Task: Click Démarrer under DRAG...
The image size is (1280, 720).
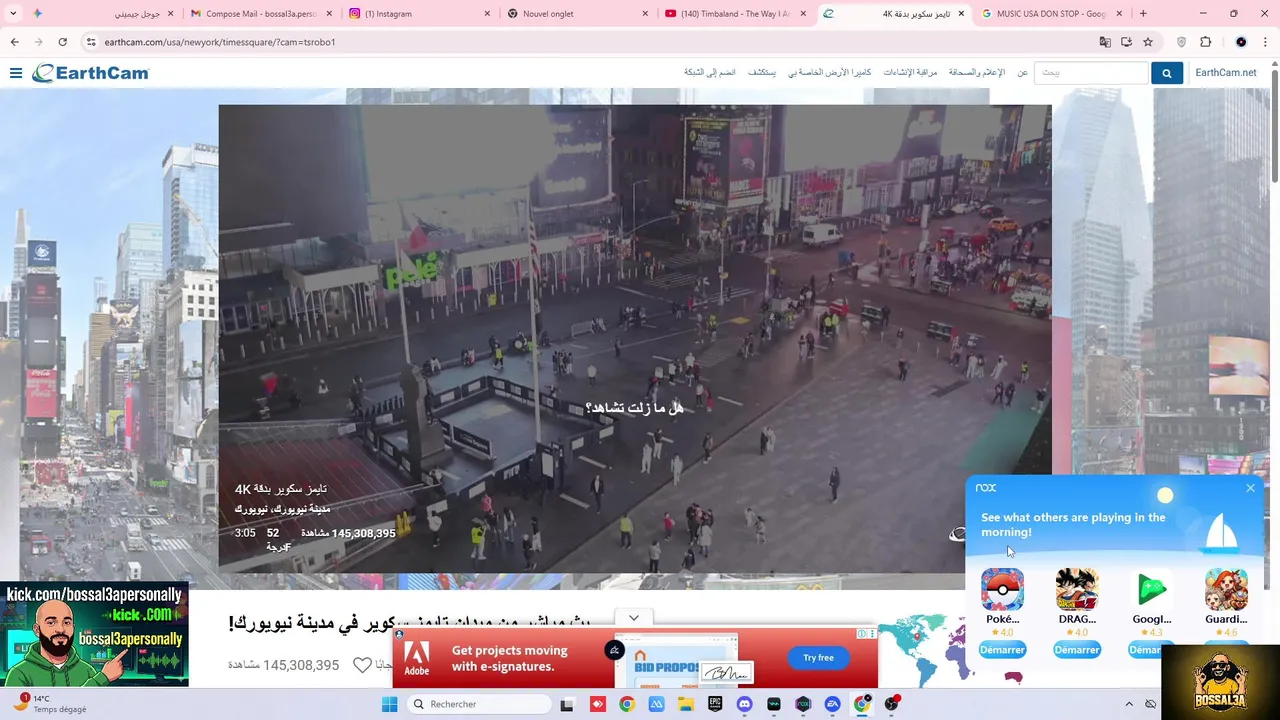Action: 1077,650
